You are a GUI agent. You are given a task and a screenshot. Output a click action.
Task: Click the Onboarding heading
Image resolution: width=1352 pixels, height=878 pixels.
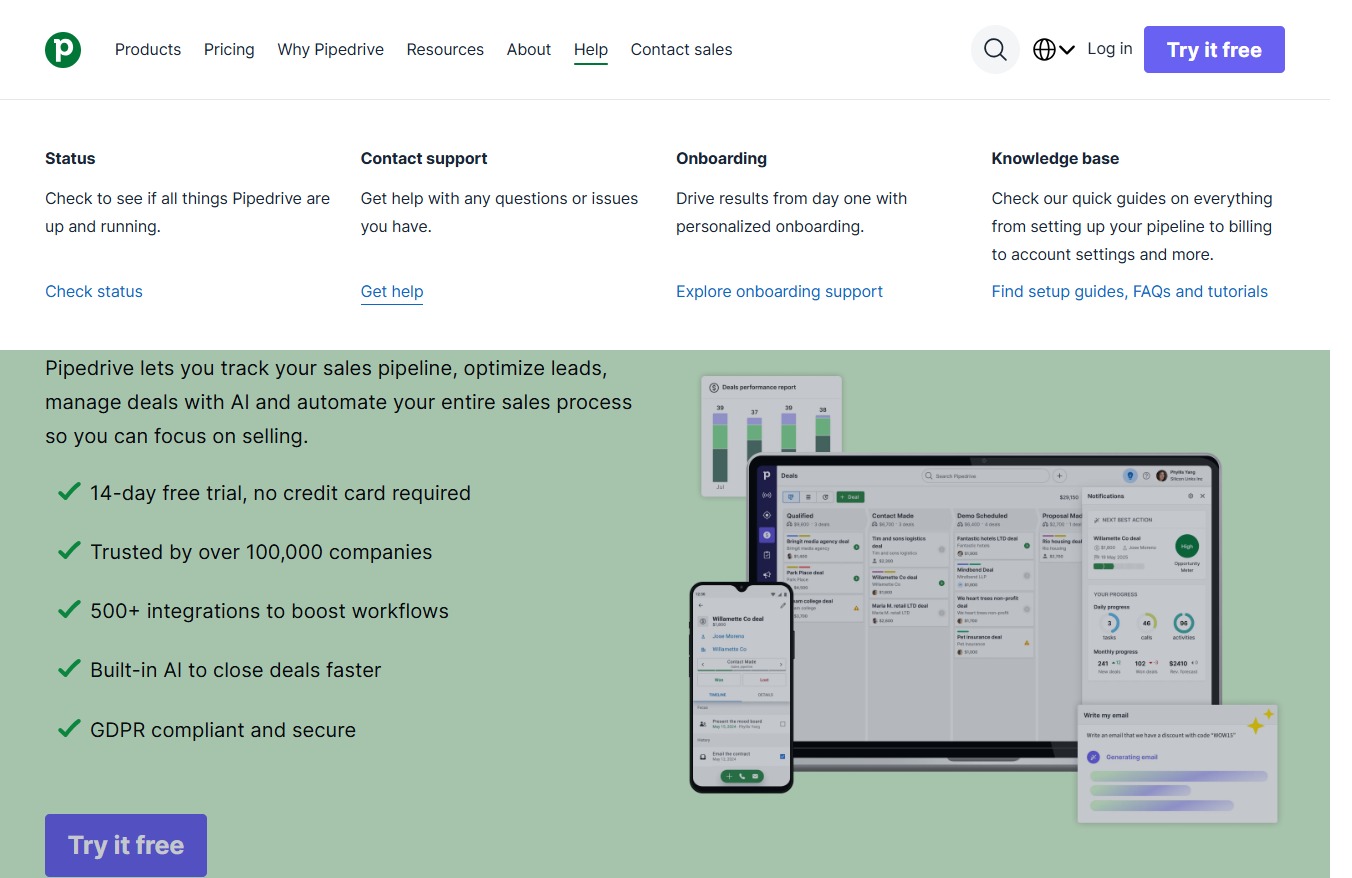pos(722,158)
